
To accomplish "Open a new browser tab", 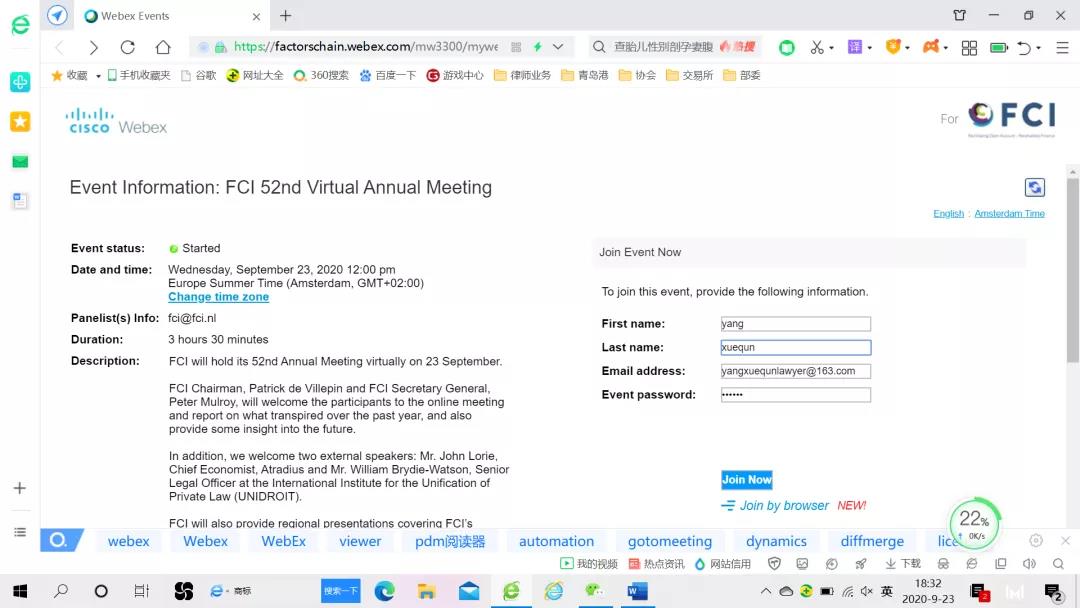I will pyautogui.click(x=286, y=15).
